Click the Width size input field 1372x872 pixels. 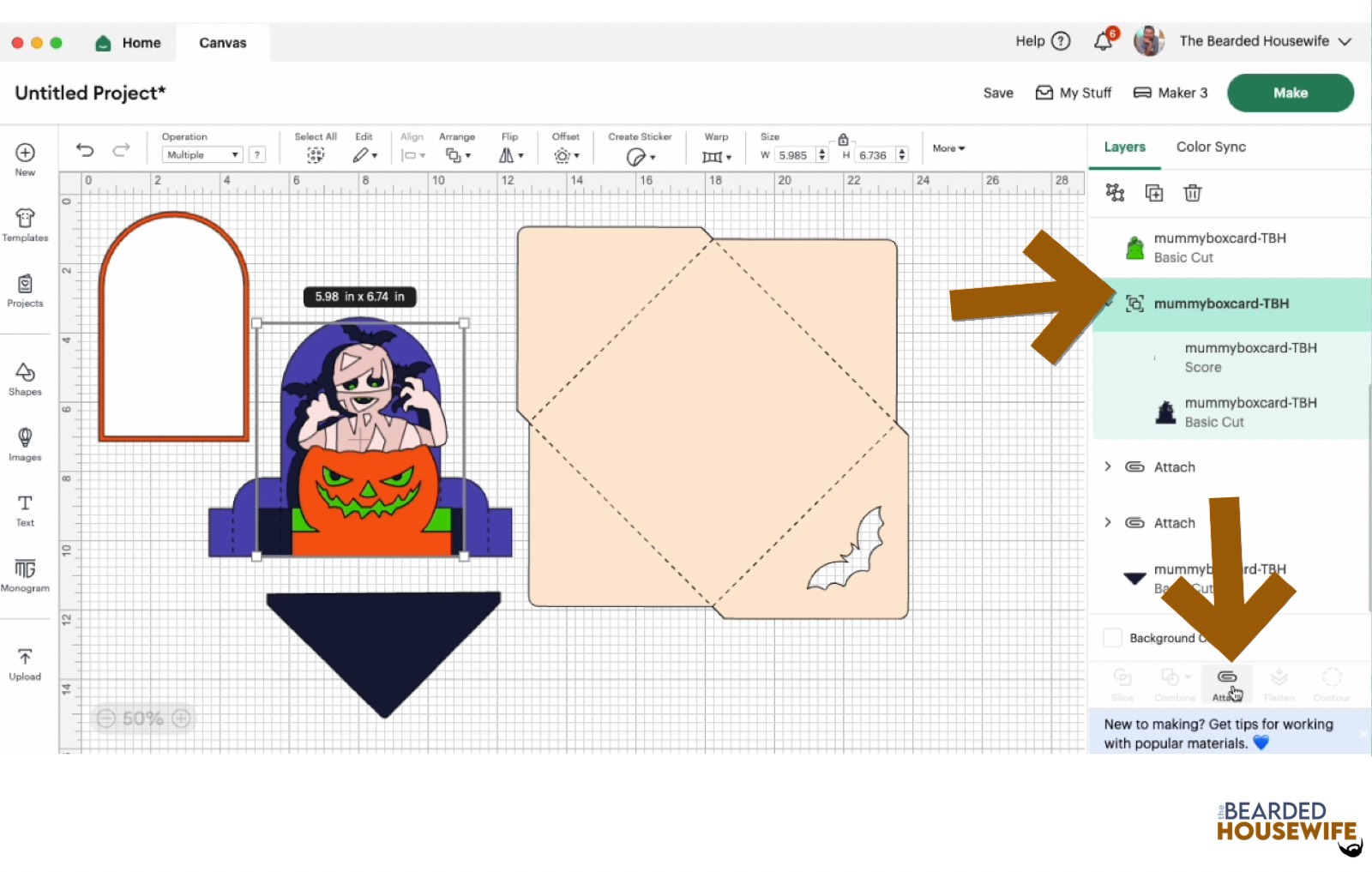(793, 155)
